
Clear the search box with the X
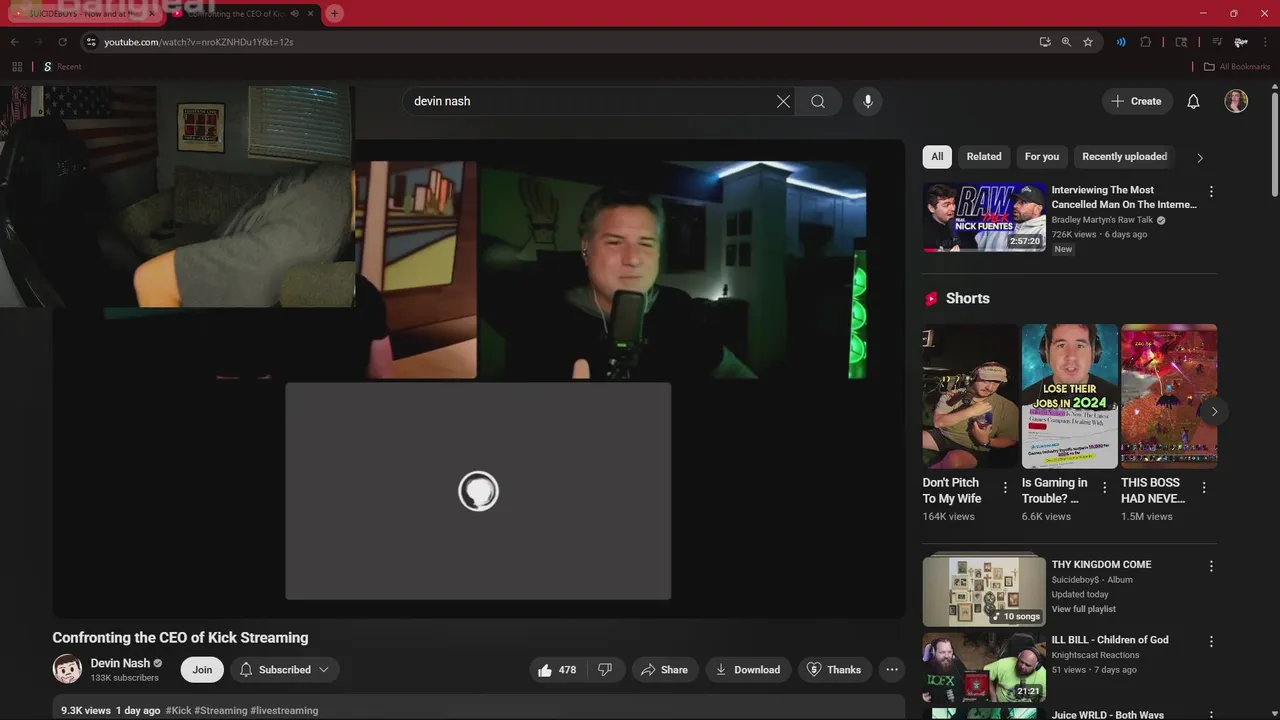[783, 101]
